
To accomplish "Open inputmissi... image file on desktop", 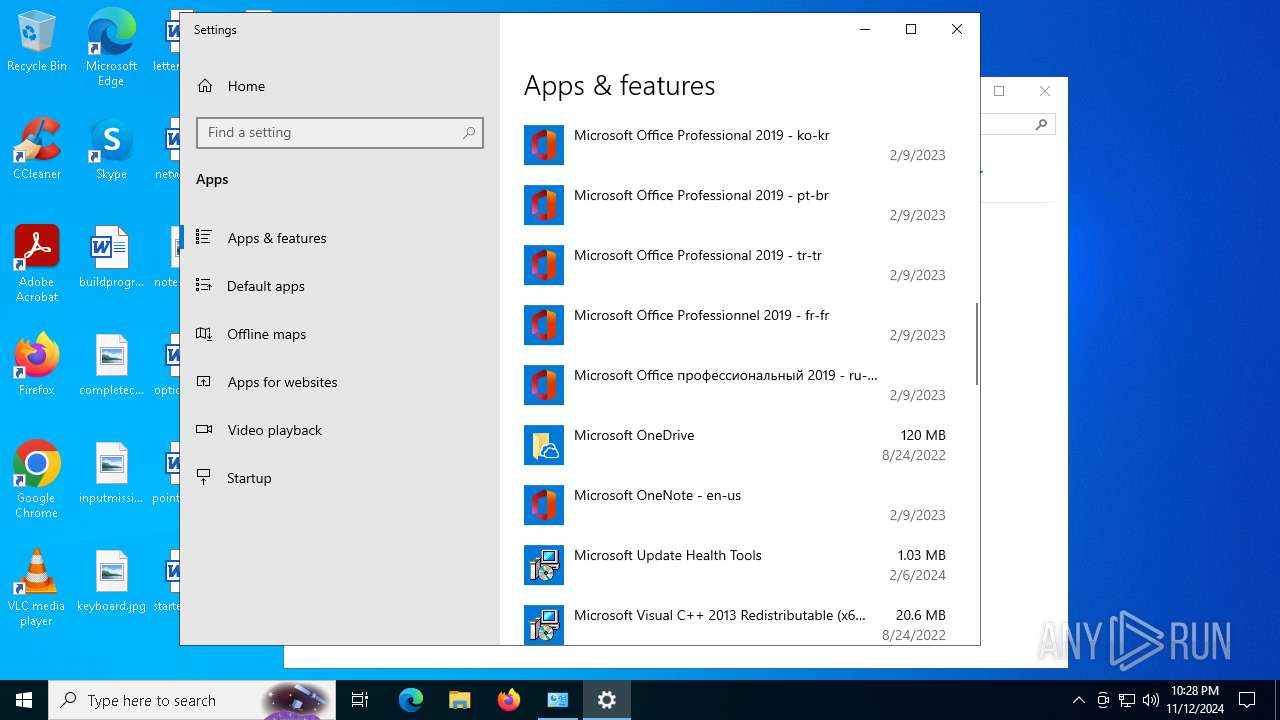I will [111, 473].
